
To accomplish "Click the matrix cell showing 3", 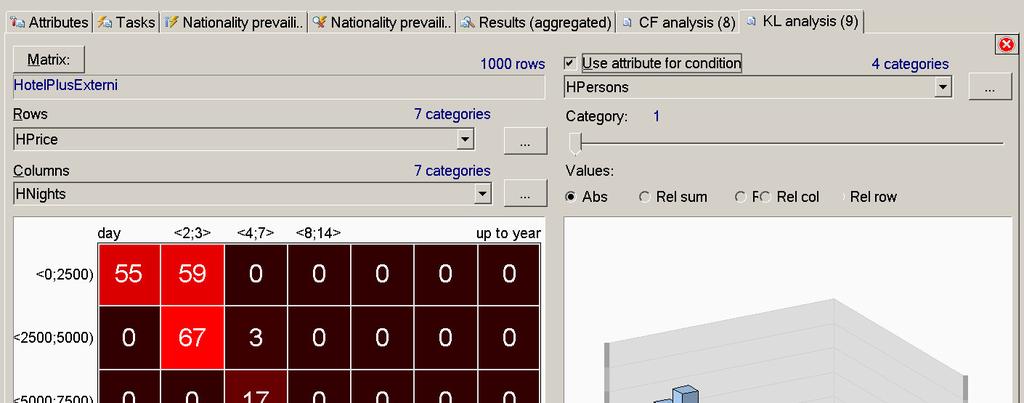I will click(x=255, y=337).
